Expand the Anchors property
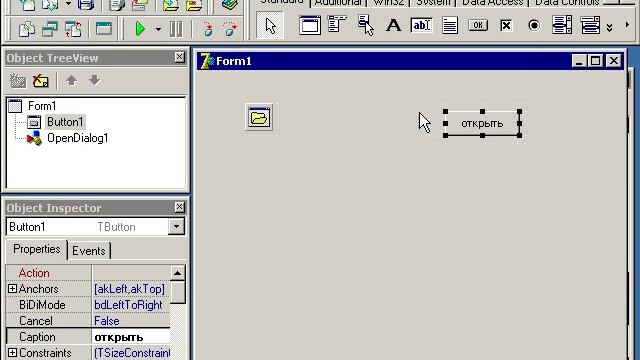 pyautogui.click(x=12, y=289)
